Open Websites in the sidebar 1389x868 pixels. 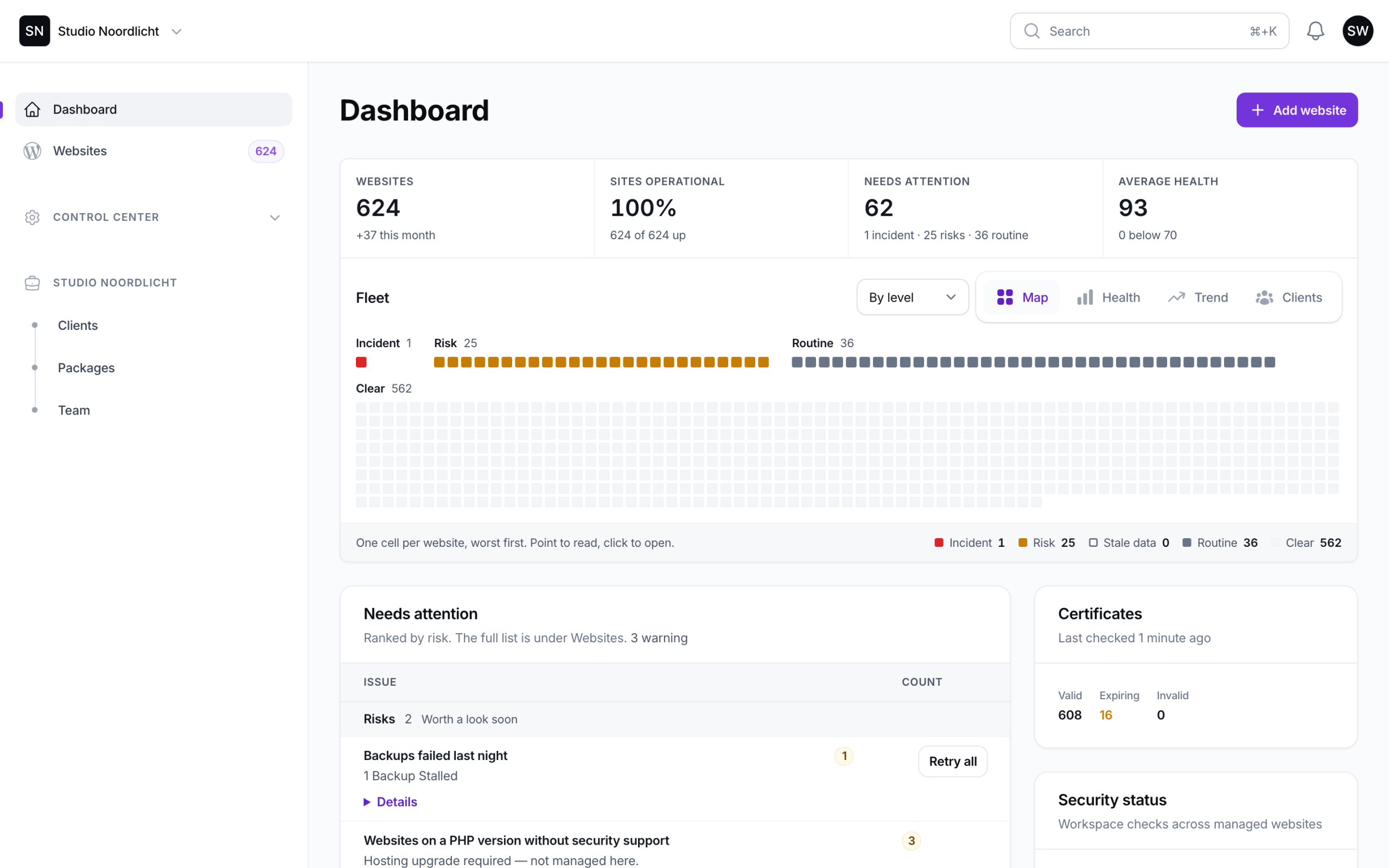pos(153,151)
